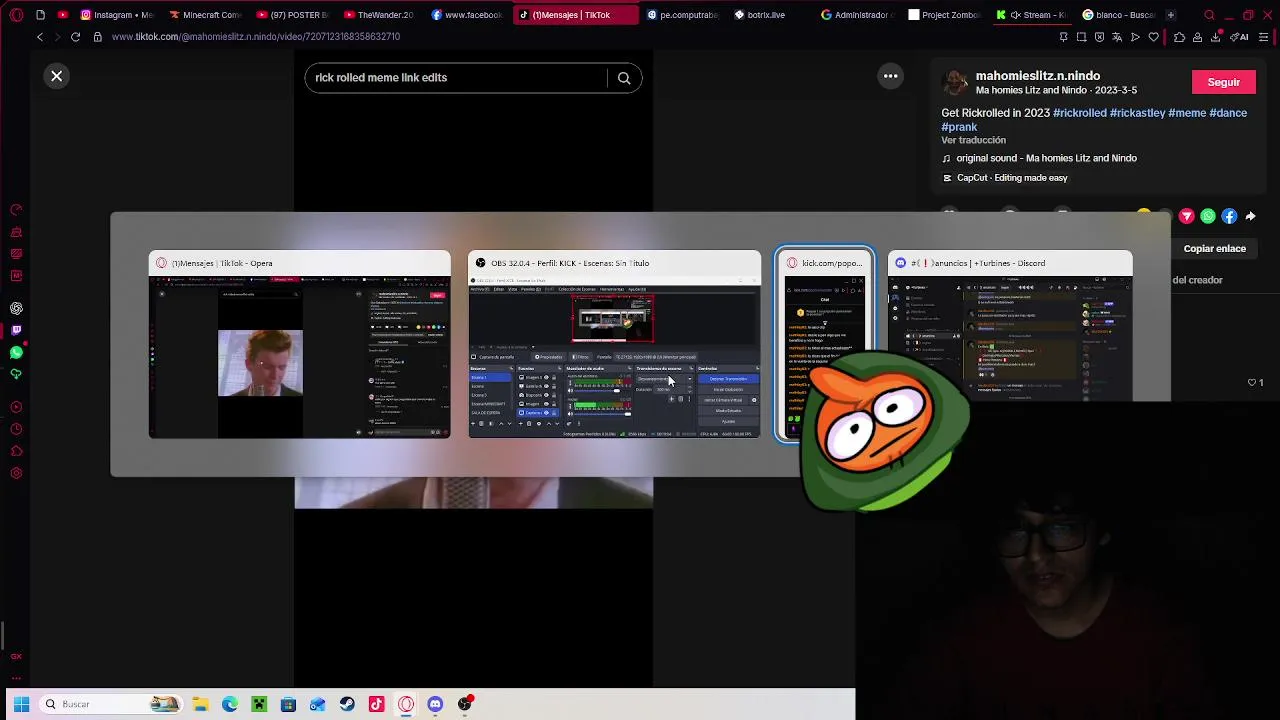This screenshot has width=1280, height=720.
Task: Open mahomieslitz.n.nindo profile name
Action: point(1038,76)
